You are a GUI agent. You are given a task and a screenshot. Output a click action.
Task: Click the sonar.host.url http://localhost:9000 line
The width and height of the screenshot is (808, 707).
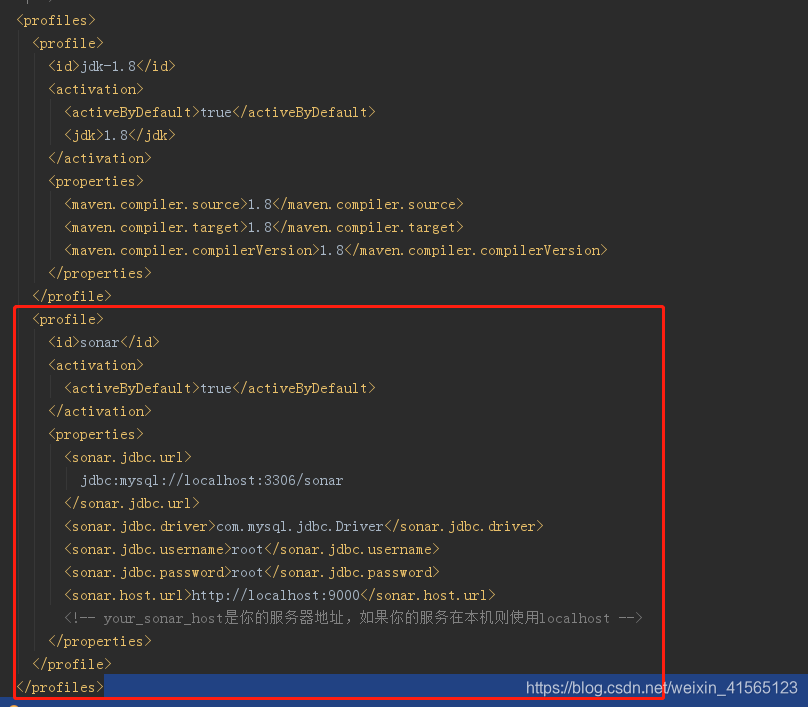280,596
